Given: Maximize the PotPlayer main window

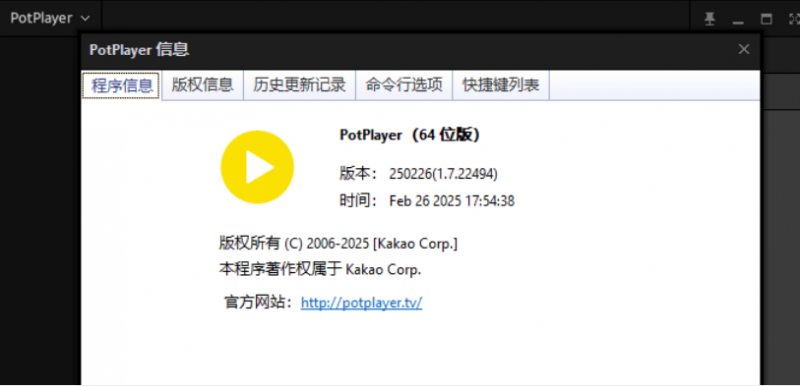Looking at the screenshot, I should click(x=766, y=19).
